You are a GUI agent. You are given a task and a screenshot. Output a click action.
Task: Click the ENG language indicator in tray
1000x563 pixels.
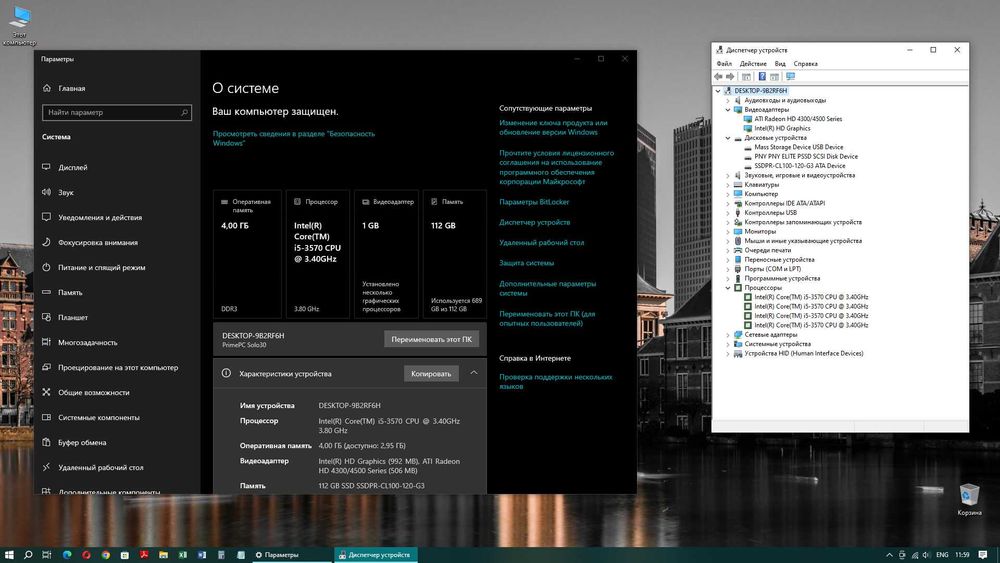(942, 555)
